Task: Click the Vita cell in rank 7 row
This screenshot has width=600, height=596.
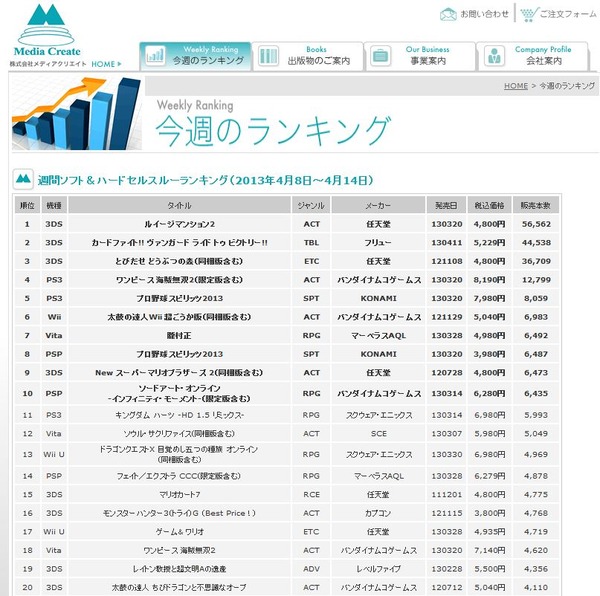Action: 54,335
